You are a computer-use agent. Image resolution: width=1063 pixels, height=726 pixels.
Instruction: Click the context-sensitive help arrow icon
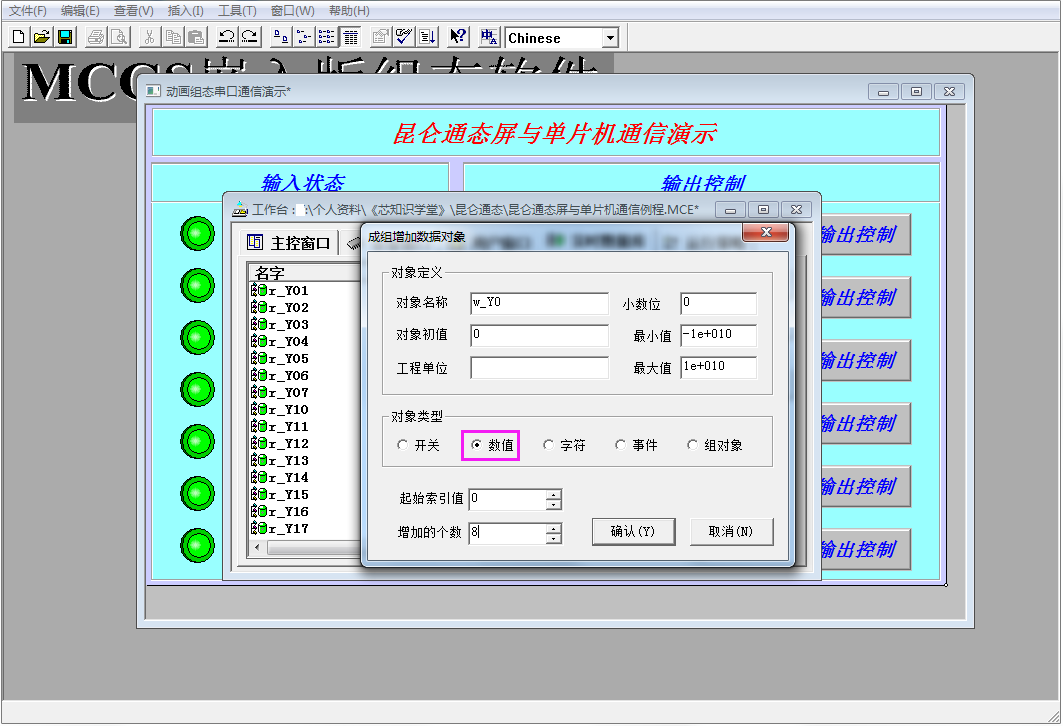click(458, 36)
